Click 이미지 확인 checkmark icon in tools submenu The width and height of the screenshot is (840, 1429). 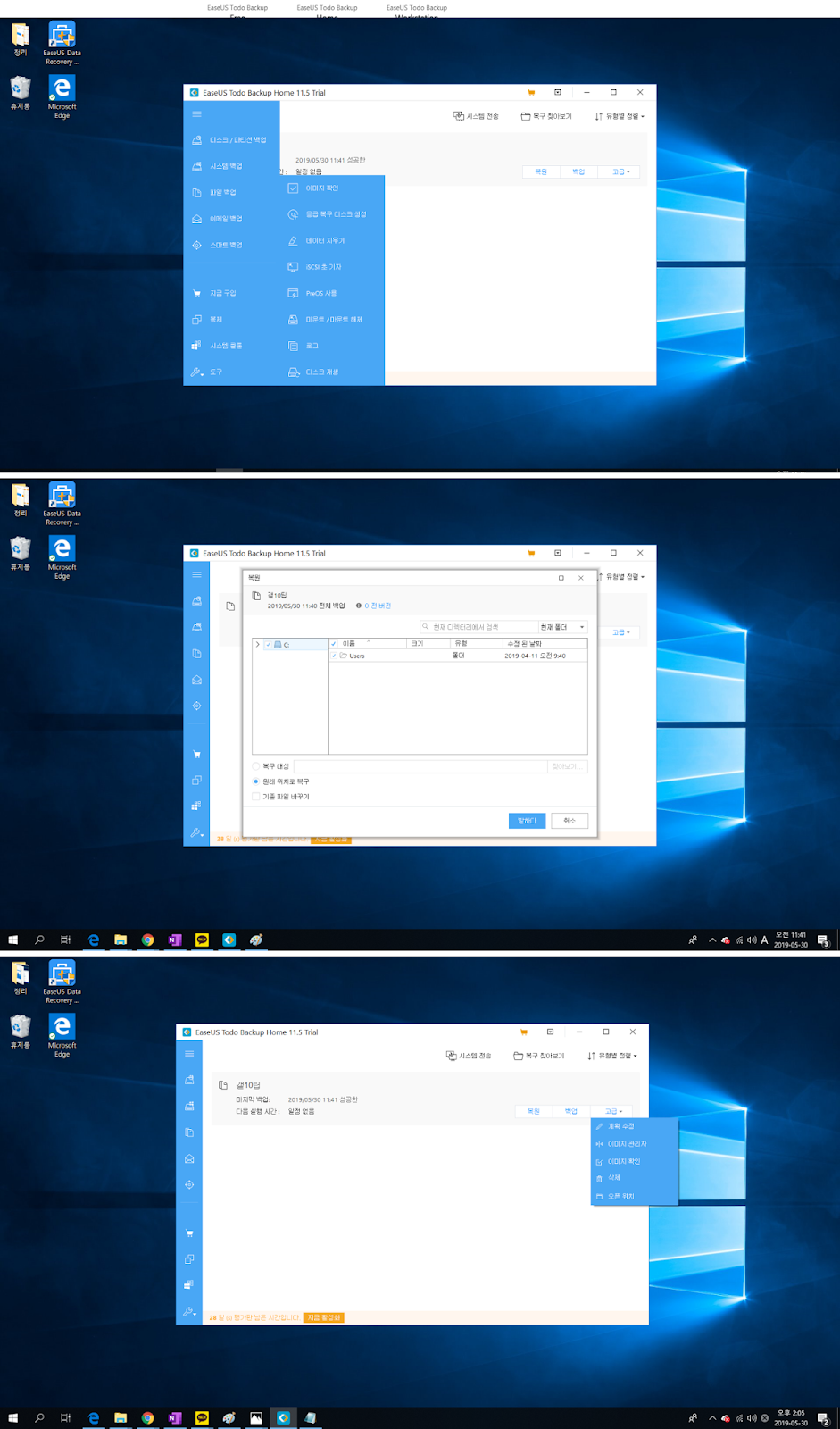(x=293, y=188)
